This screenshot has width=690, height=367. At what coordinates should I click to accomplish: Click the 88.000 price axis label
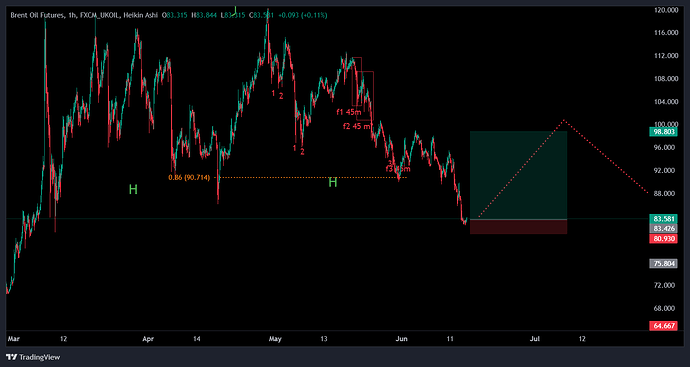tap(664, 194)
